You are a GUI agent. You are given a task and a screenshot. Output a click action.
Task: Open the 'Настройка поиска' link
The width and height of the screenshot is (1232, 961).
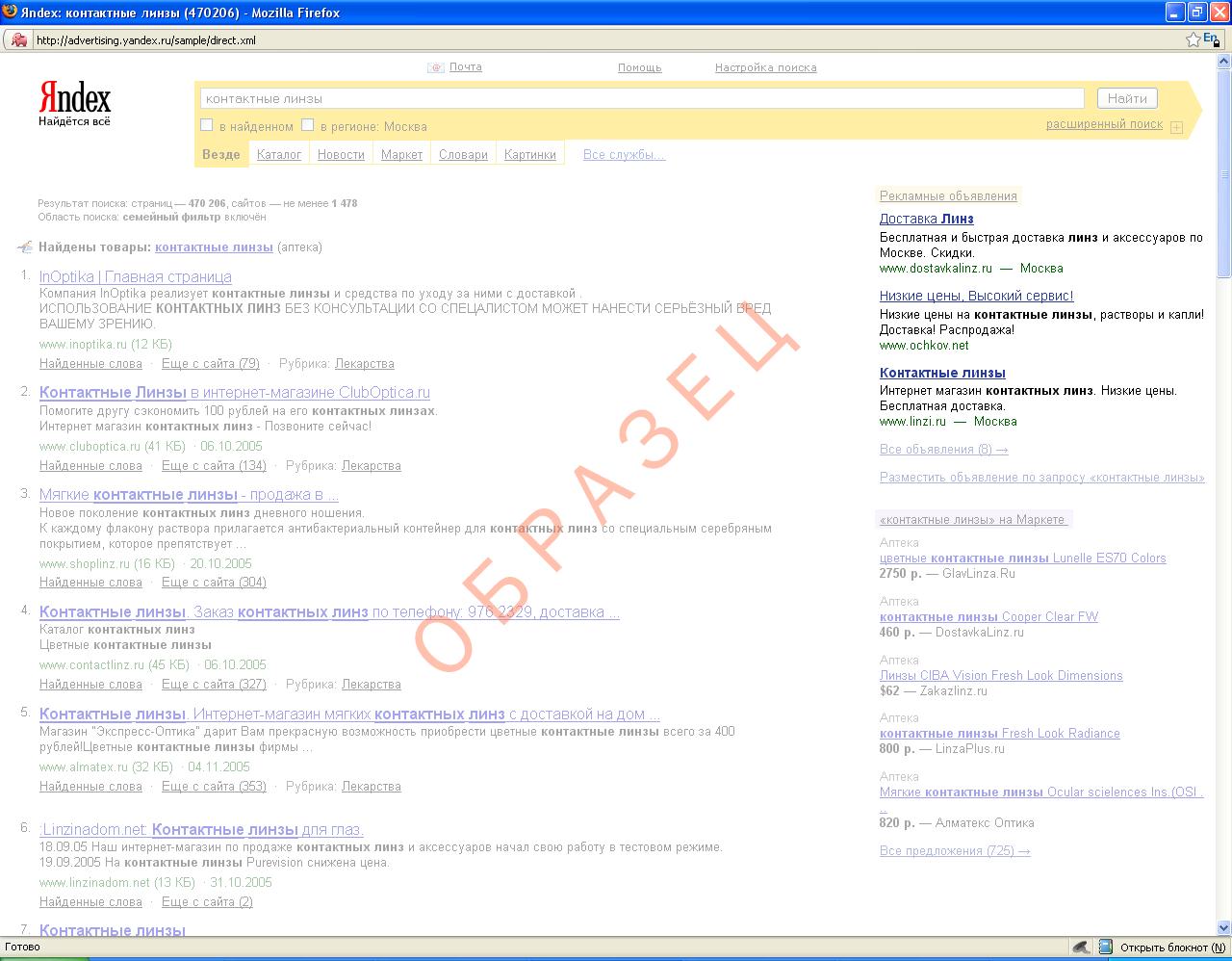click(766, 68)
